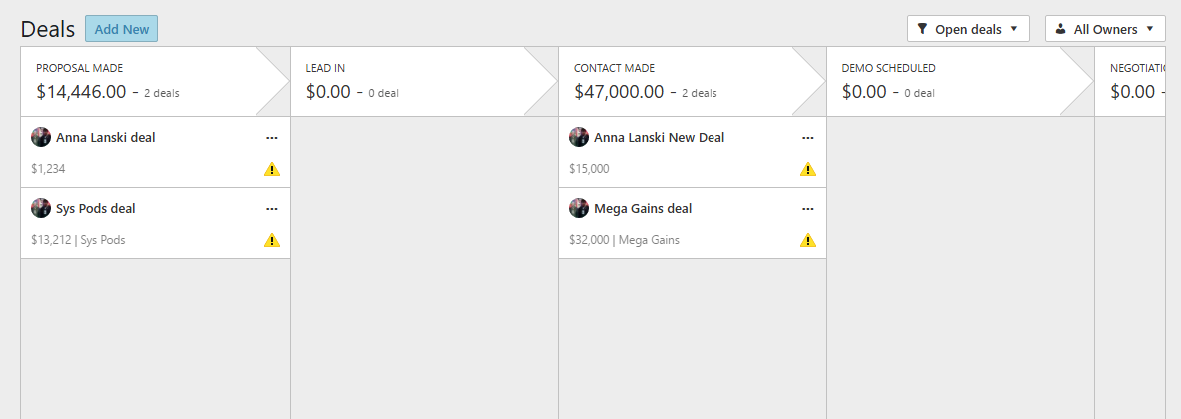
Task: Open the Sys Pods deal title
Action: point(96,209)
